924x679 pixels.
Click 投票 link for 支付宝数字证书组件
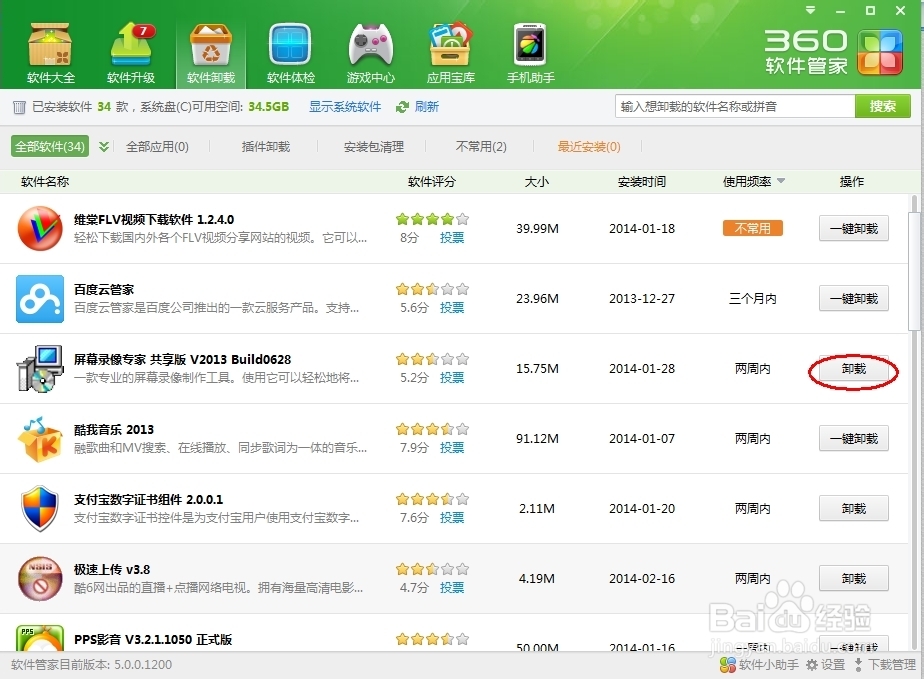pyautogui.click(x=452, y=518)
